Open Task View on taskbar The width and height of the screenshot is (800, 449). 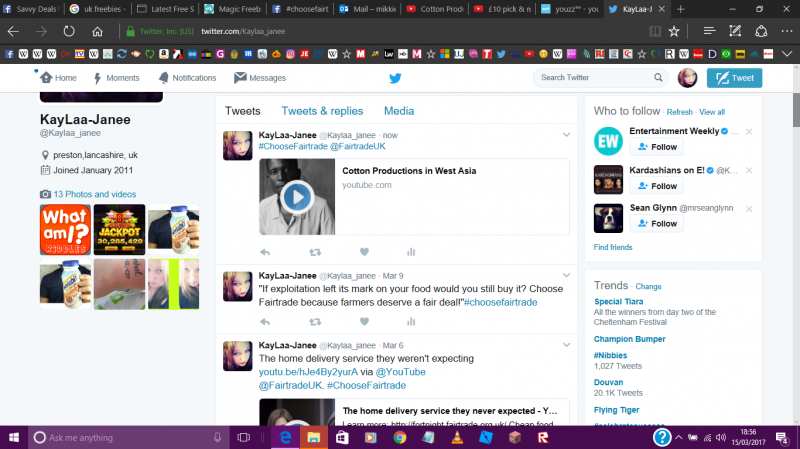(244, 437)
